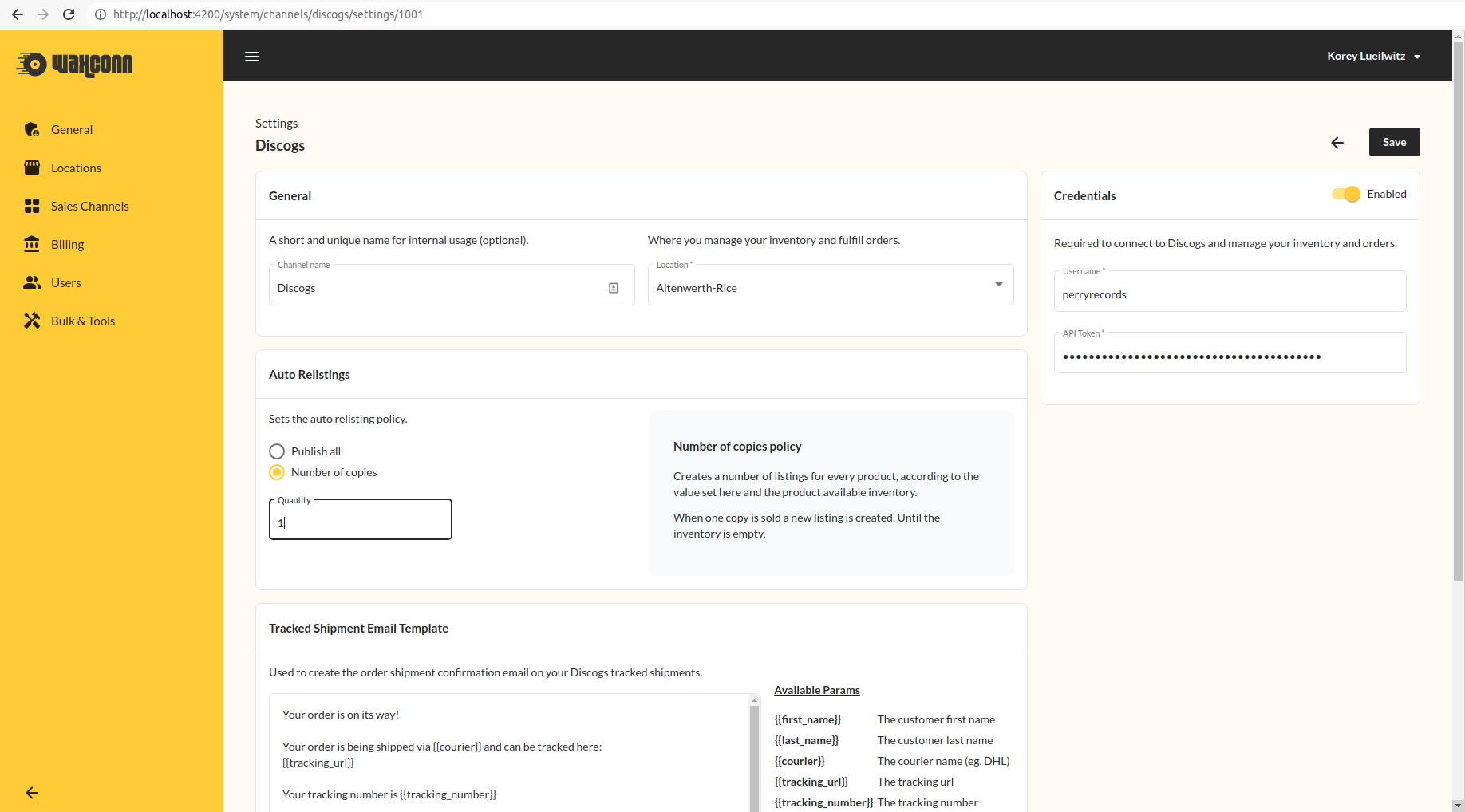
Task: Select the Number of copies radio option
Action: pos(277,472)
